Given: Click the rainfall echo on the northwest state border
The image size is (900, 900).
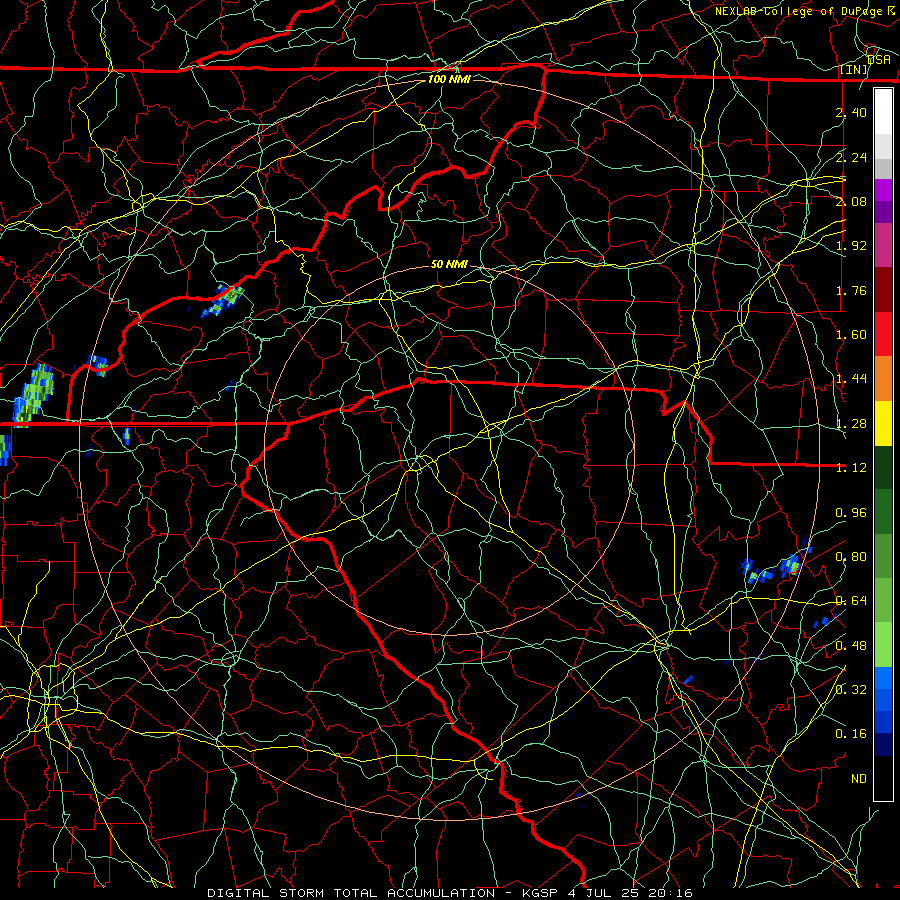Looking at the screenshot, I should [222, 301].
